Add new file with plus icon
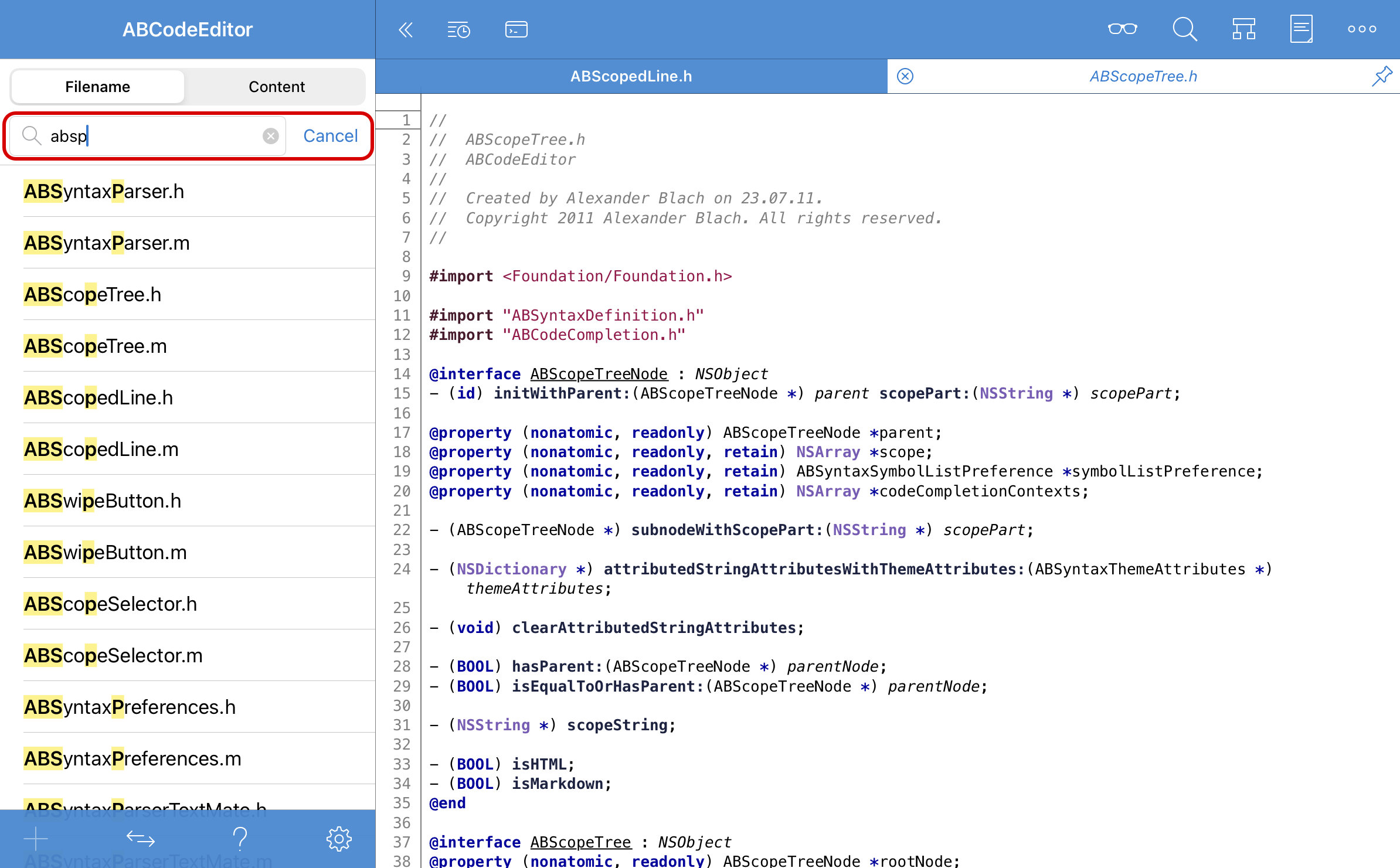The width and height of the screenshot is (1400, 868). [x=36, y=839]
